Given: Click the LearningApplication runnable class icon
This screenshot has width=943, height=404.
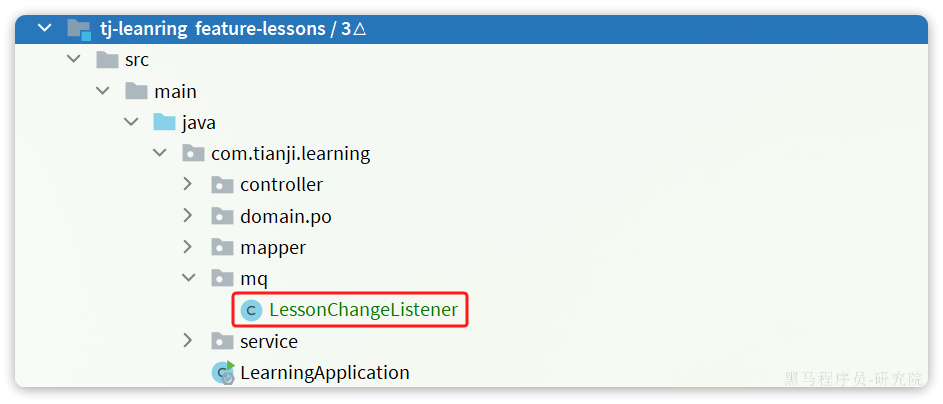Looking at the screenshot, I should (x=223, y=373).
